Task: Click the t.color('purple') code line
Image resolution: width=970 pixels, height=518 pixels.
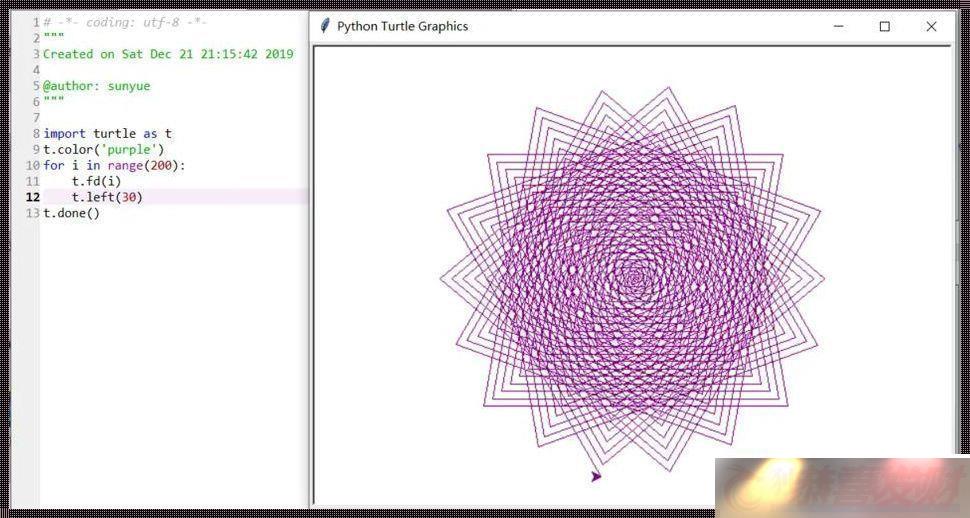Action: click(104, 150)
